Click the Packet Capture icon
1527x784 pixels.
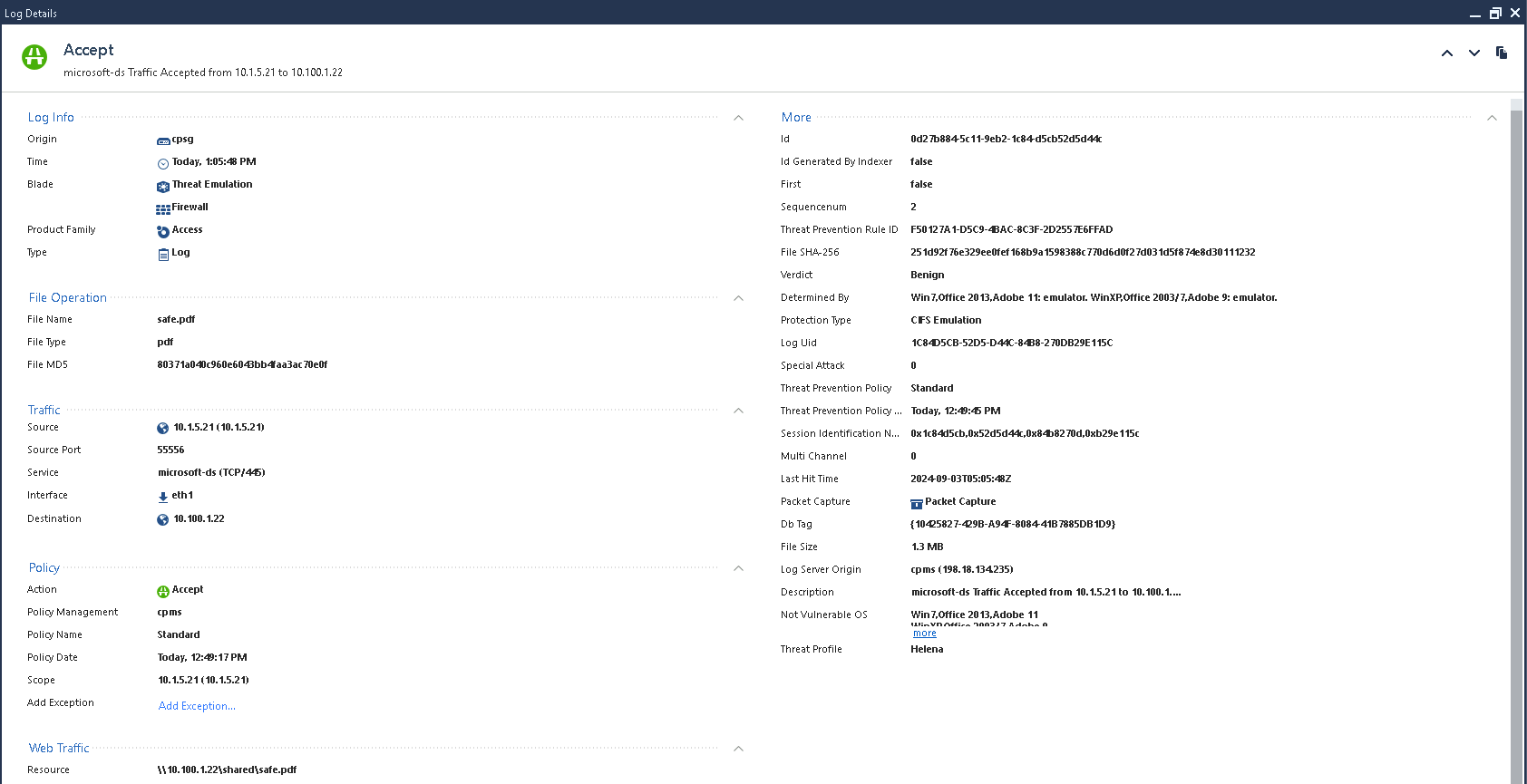click(917, 503)
